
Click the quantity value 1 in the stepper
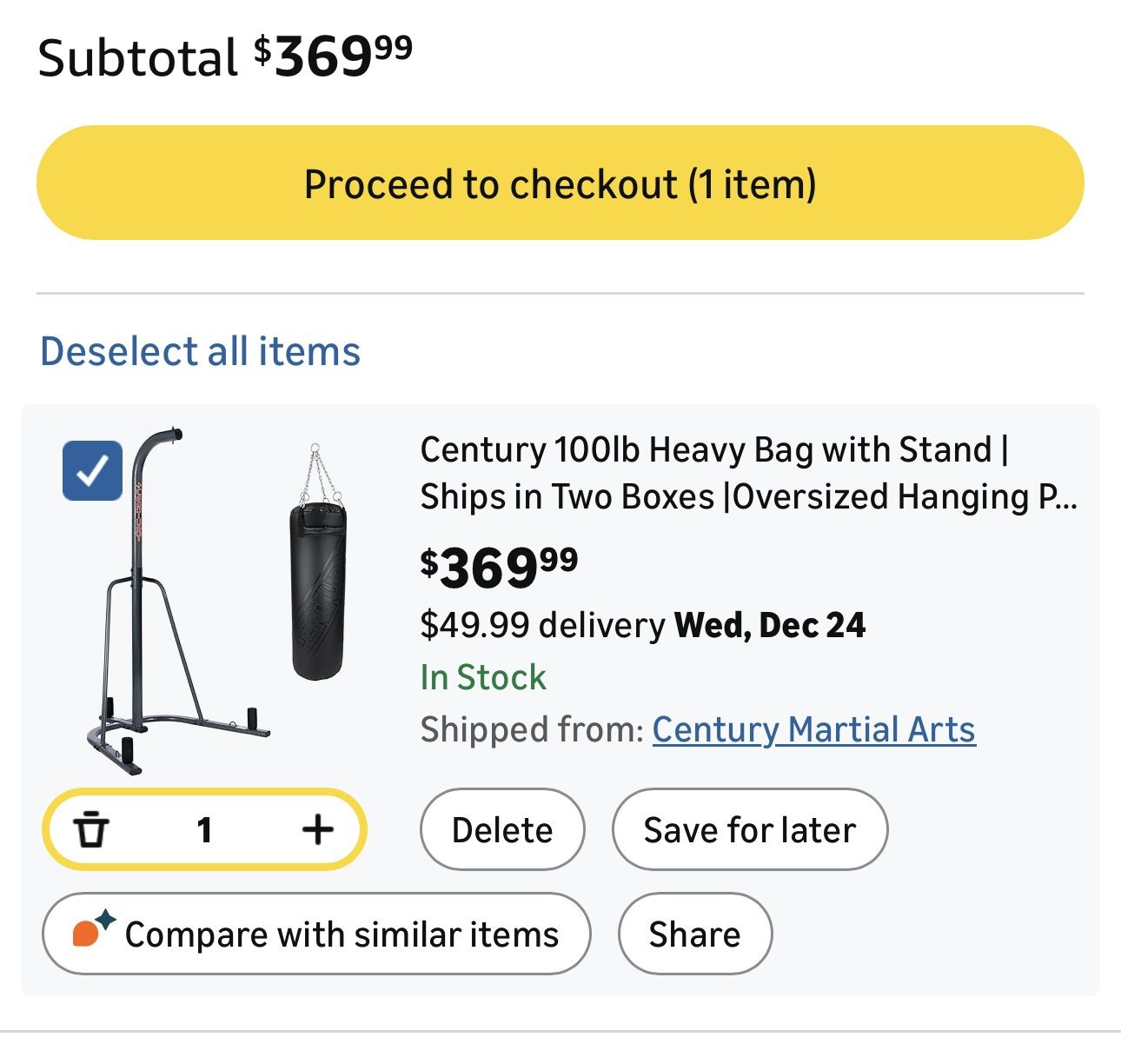[204, 830]
